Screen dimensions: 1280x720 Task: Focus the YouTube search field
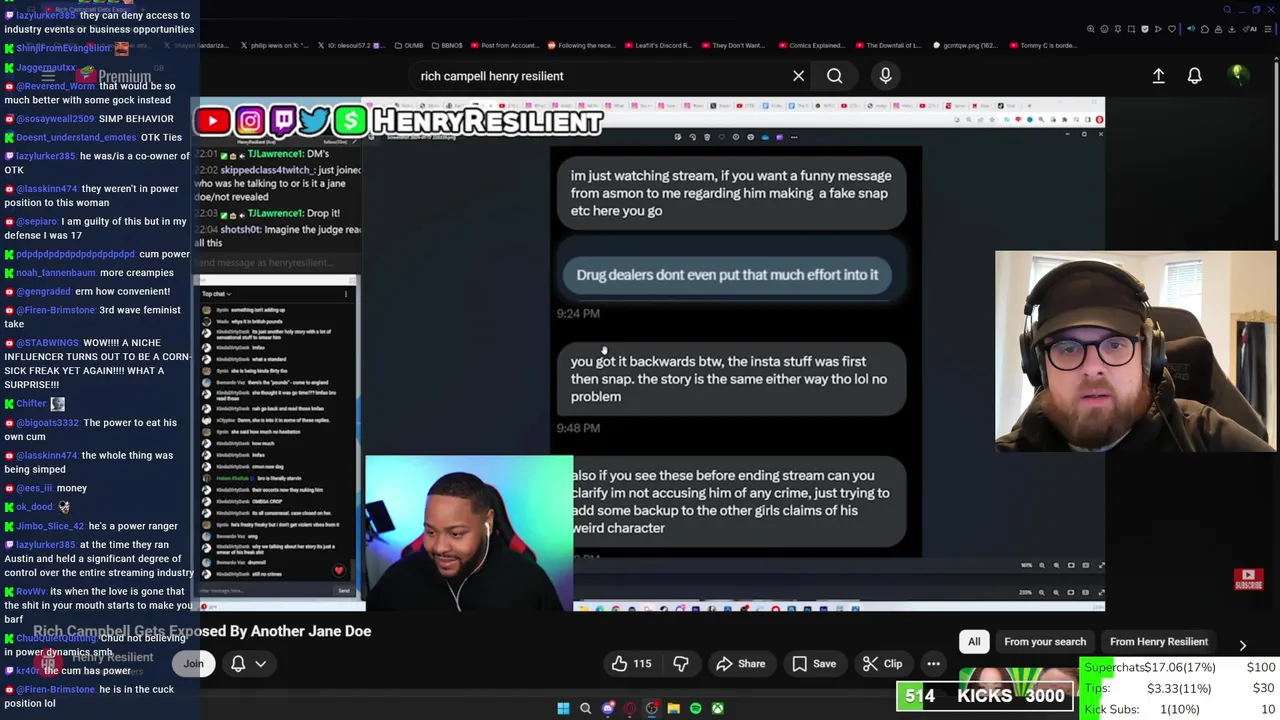coord(600,76)
